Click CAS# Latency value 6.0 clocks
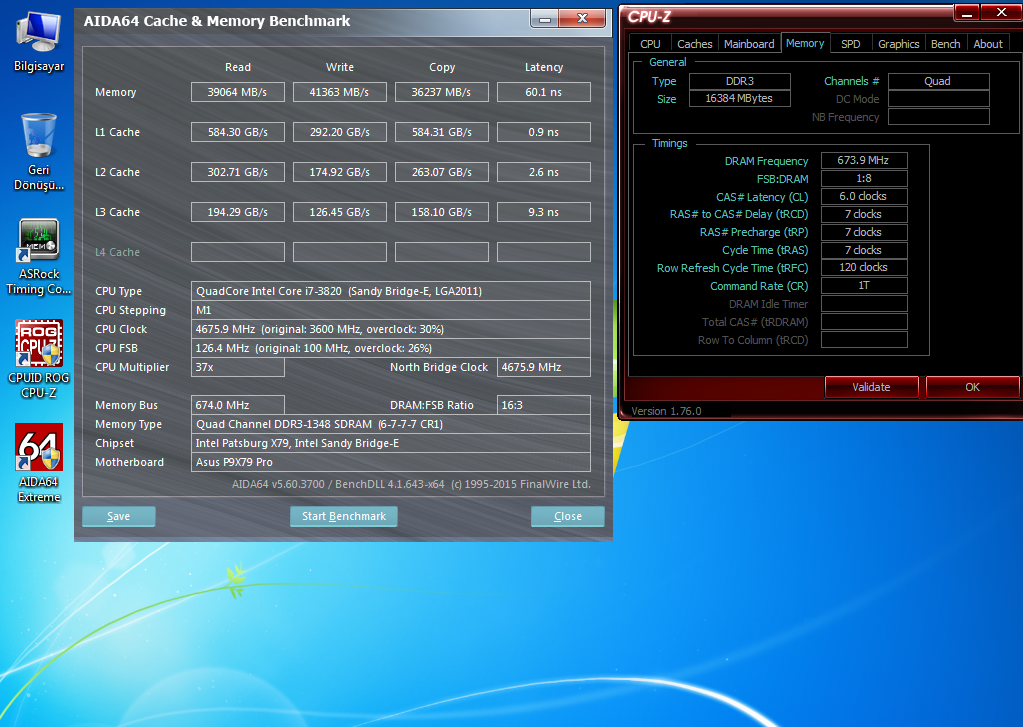The width and height of the screenshot is (1023, 727). point(864,196)
